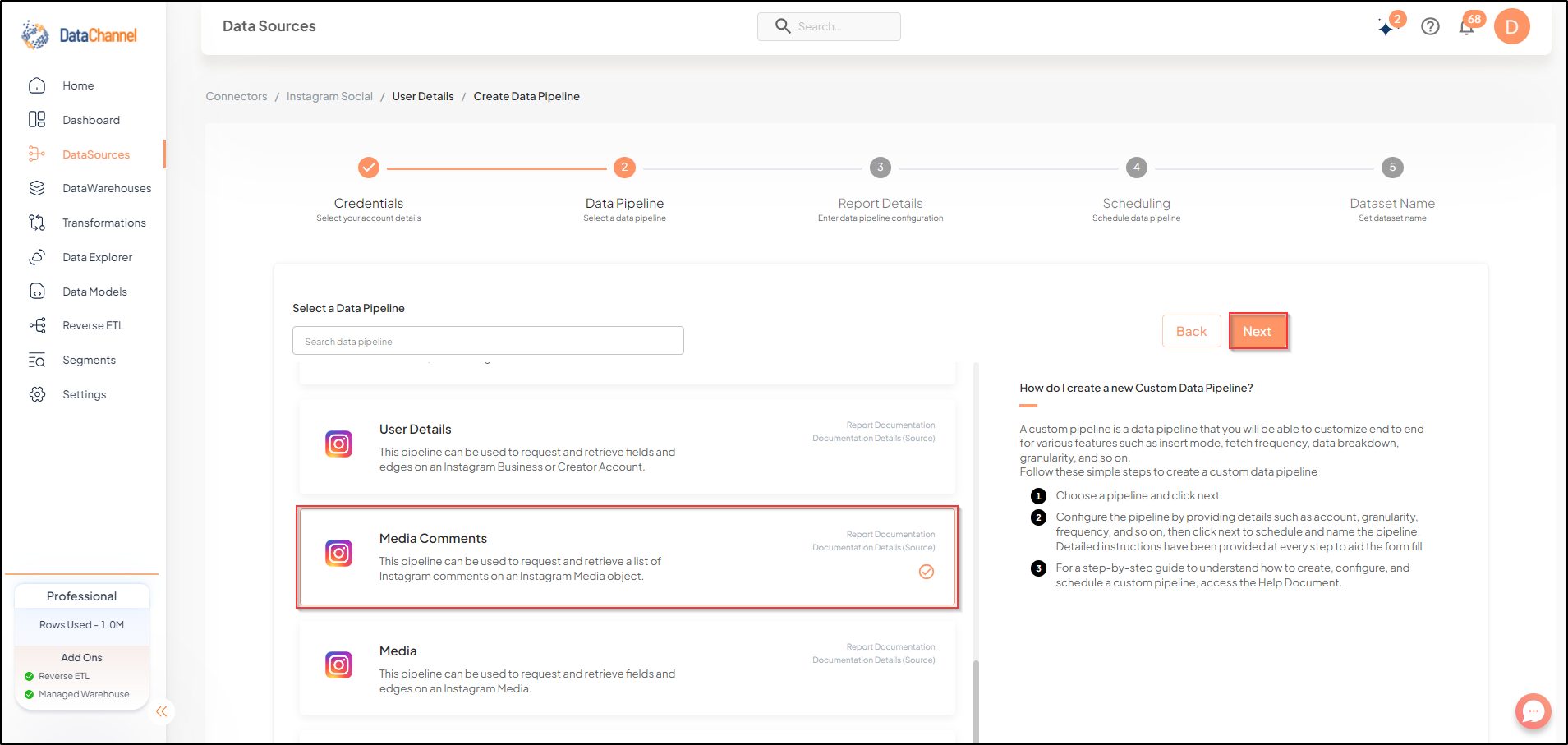The height and width of the screenshot is (745, 1568).
Task: Open the help question mark icon
Action: click(1430, 26)
